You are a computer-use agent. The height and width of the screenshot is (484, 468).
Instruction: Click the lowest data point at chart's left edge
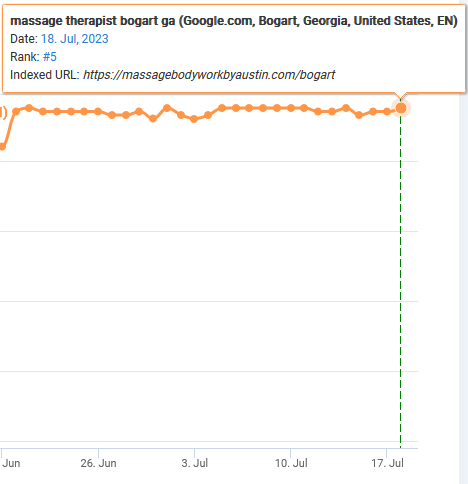coord(2,146)
